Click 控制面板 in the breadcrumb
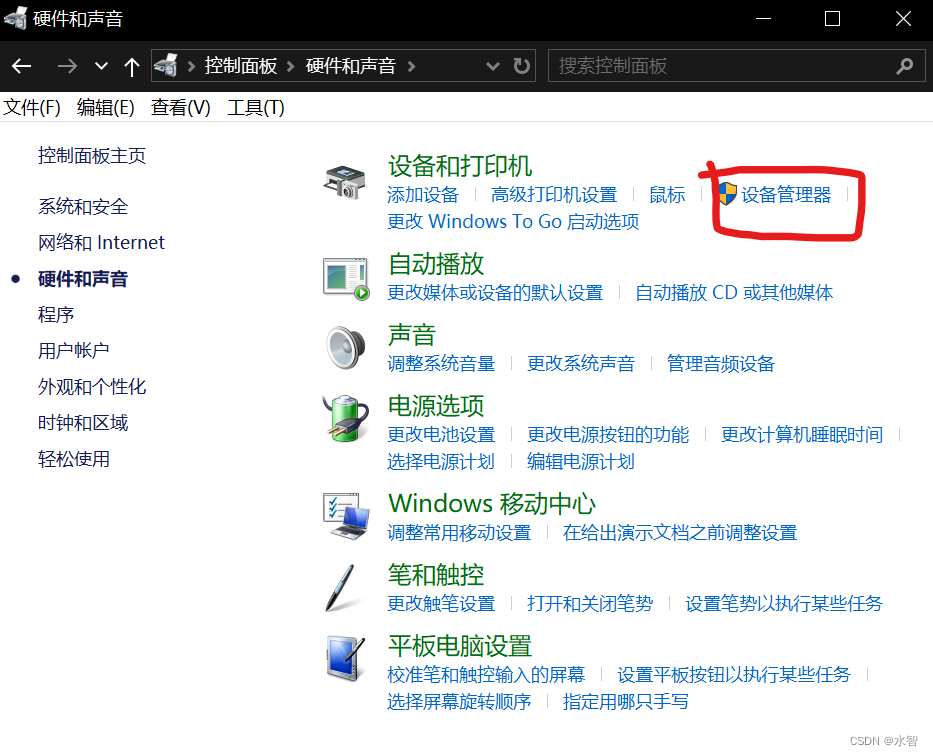 coord(241,65)
